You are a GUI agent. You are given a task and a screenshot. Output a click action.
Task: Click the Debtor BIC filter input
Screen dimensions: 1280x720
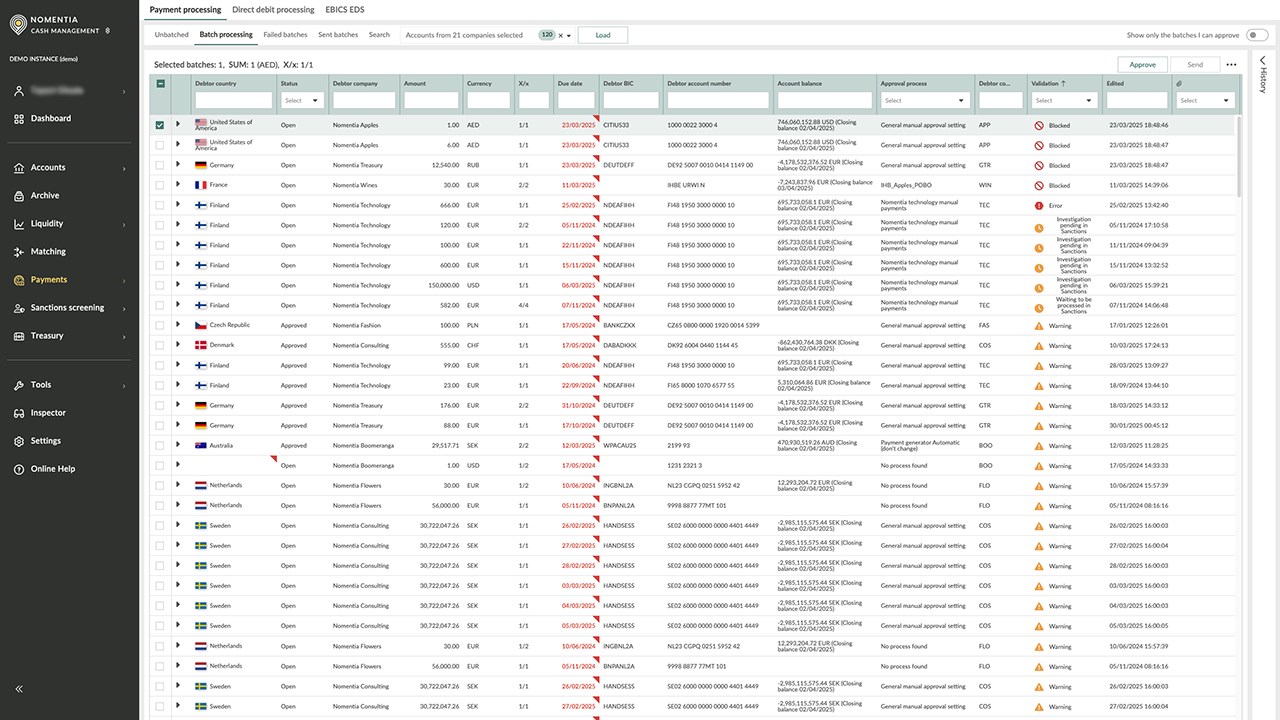coord(631,100)
